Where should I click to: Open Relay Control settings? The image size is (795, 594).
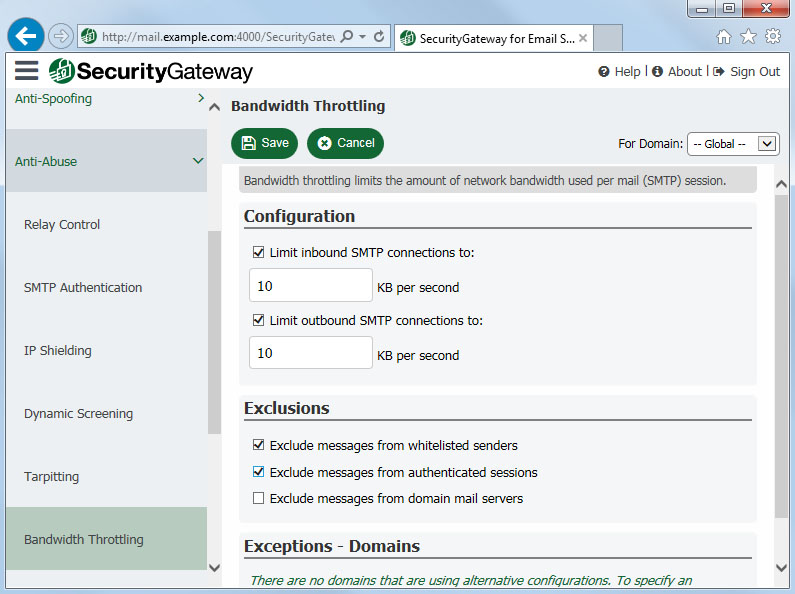point(106,224)
